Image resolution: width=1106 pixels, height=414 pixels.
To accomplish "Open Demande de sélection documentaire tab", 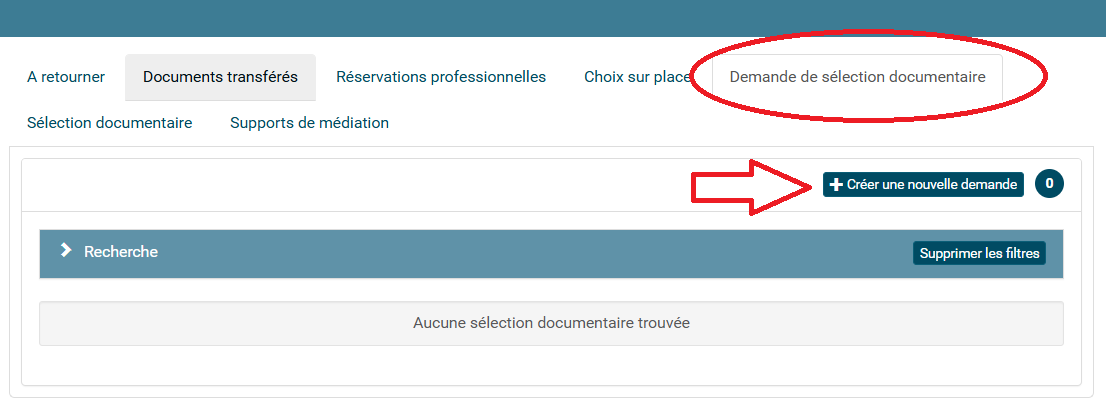I will (857, 77).
